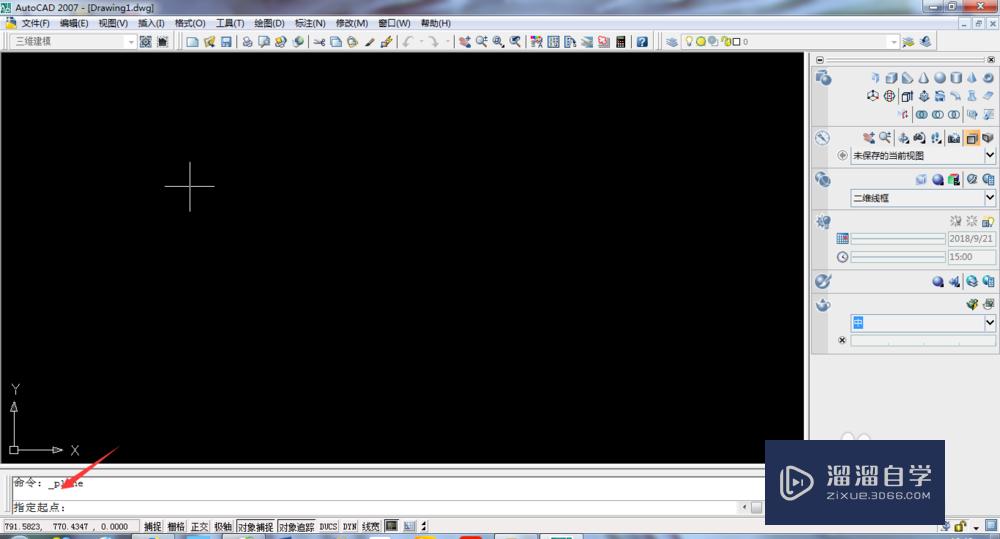Click the Box tool in dashboard

coord(891,78)
